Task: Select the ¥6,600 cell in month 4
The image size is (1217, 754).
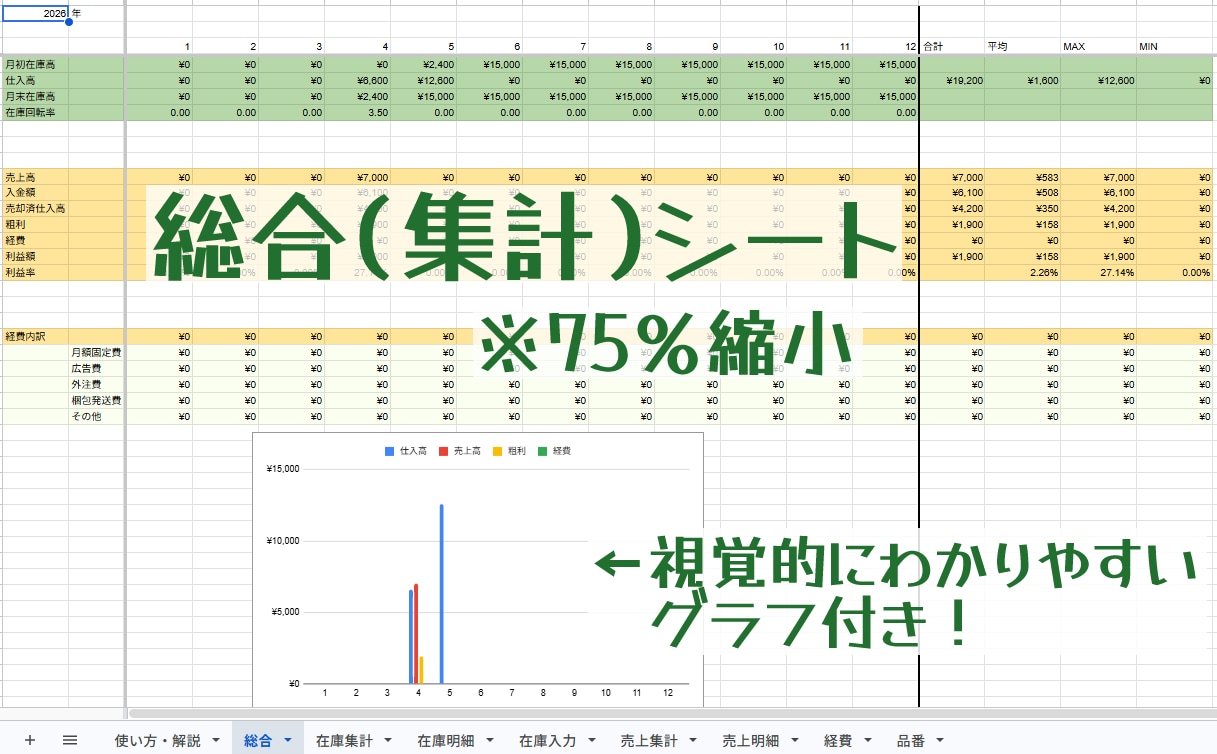Action: [x=357, y=81]
